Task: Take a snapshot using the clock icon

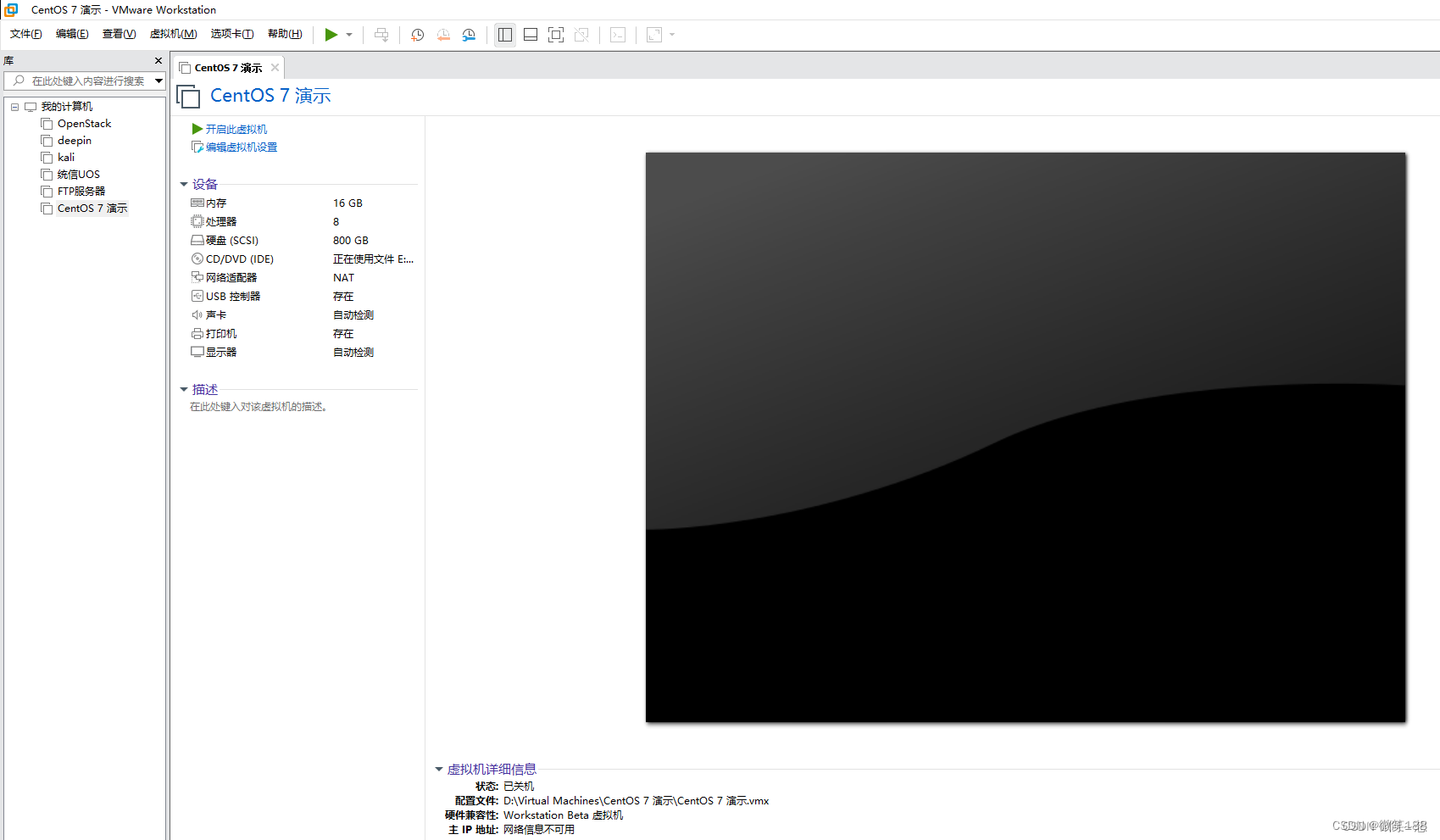Action: 418,35
